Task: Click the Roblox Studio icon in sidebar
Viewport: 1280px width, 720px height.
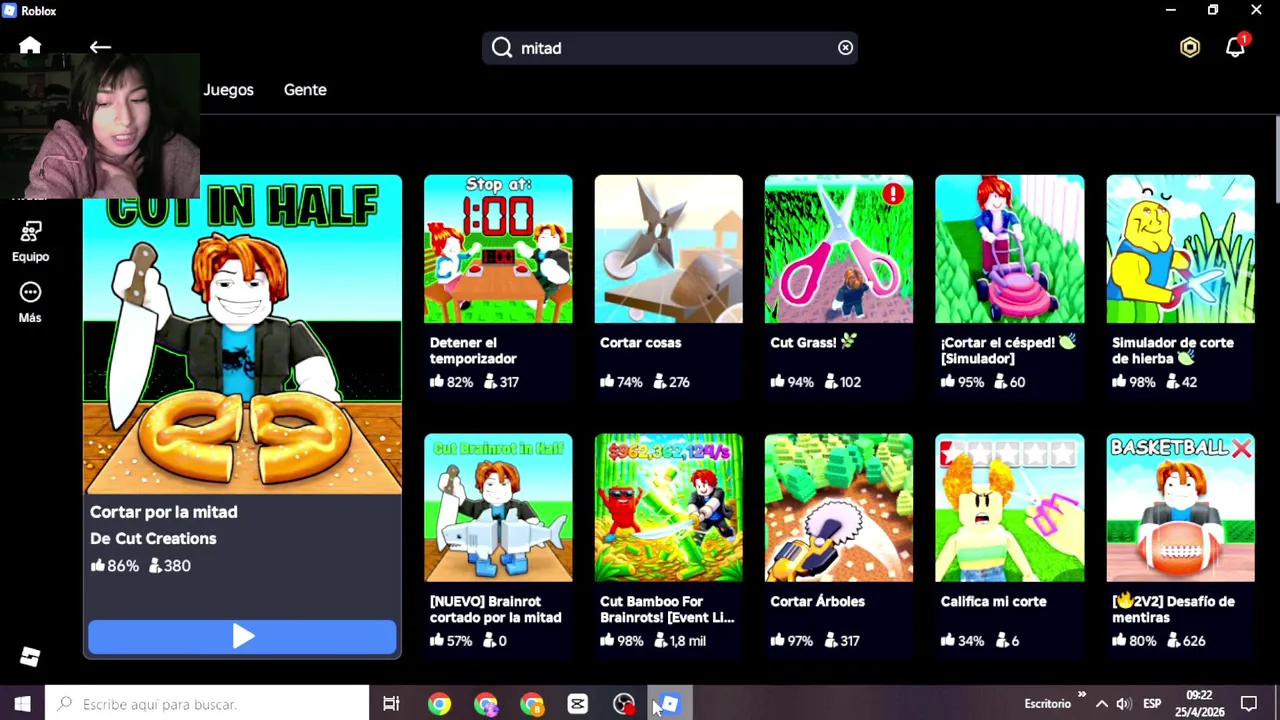Action: coord(30,656)
